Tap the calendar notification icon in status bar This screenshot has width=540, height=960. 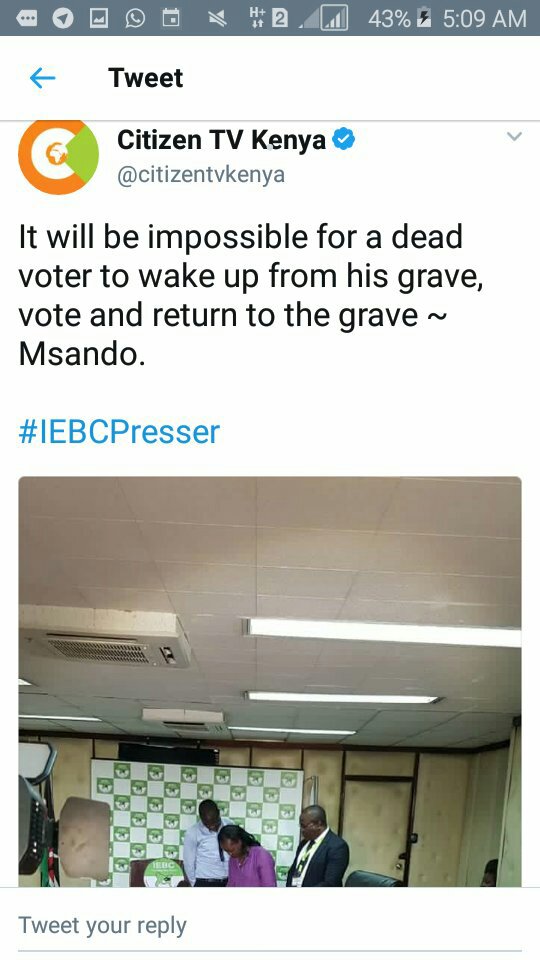pyautogui.click(x=171, y=18)
